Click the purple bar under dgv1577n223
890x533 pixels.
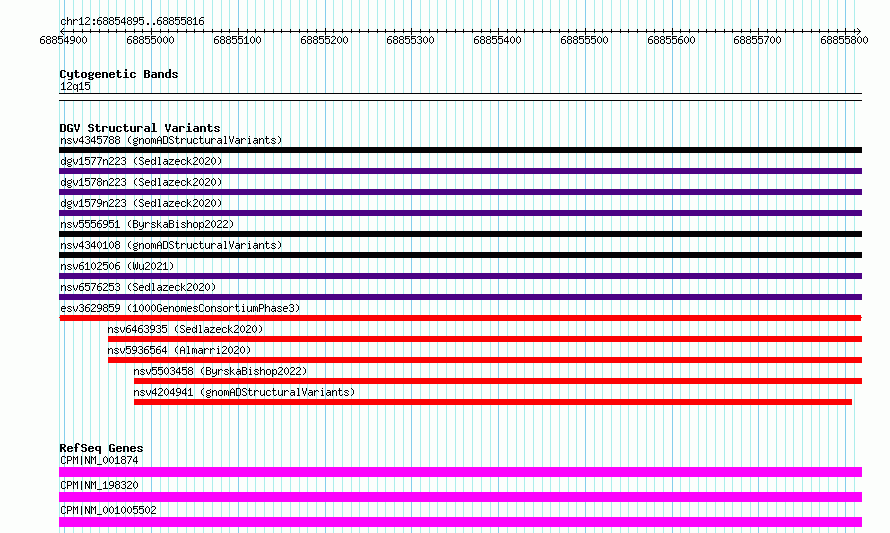click(460, 171)
